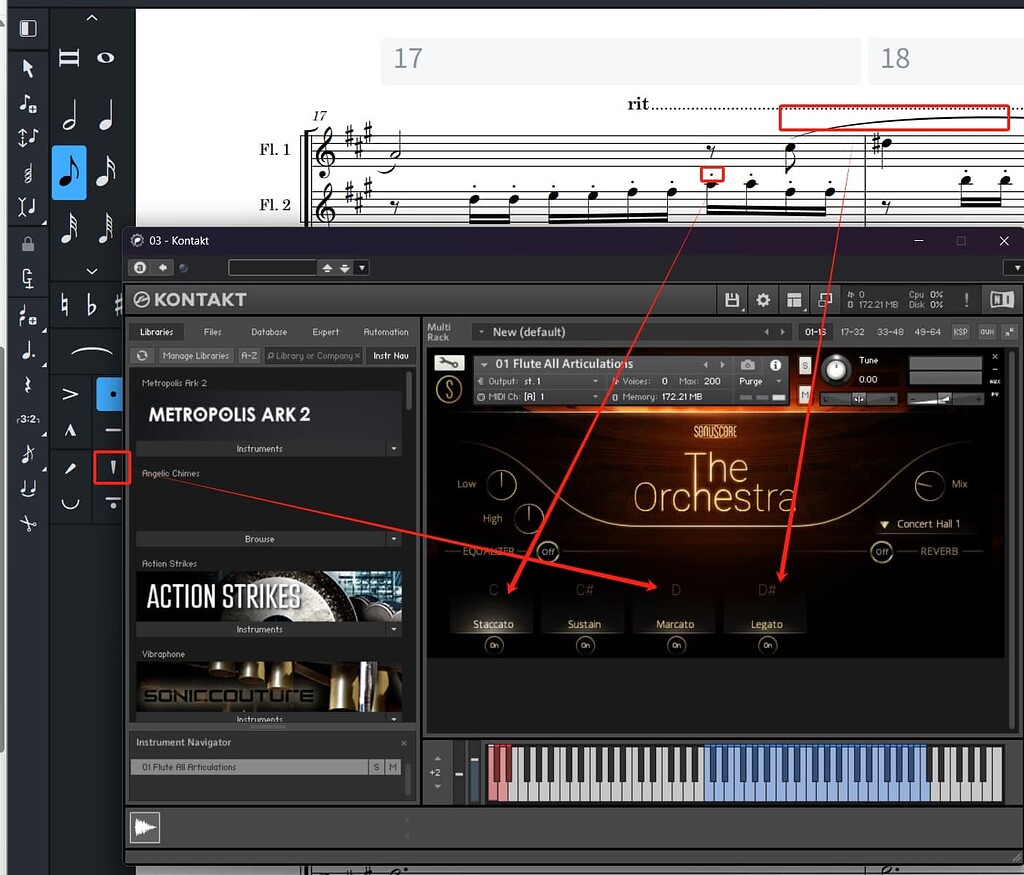This screenshot has height=875, width=1024.
Task: Open Kontakt options via gear icon
Action: (763, 300)
